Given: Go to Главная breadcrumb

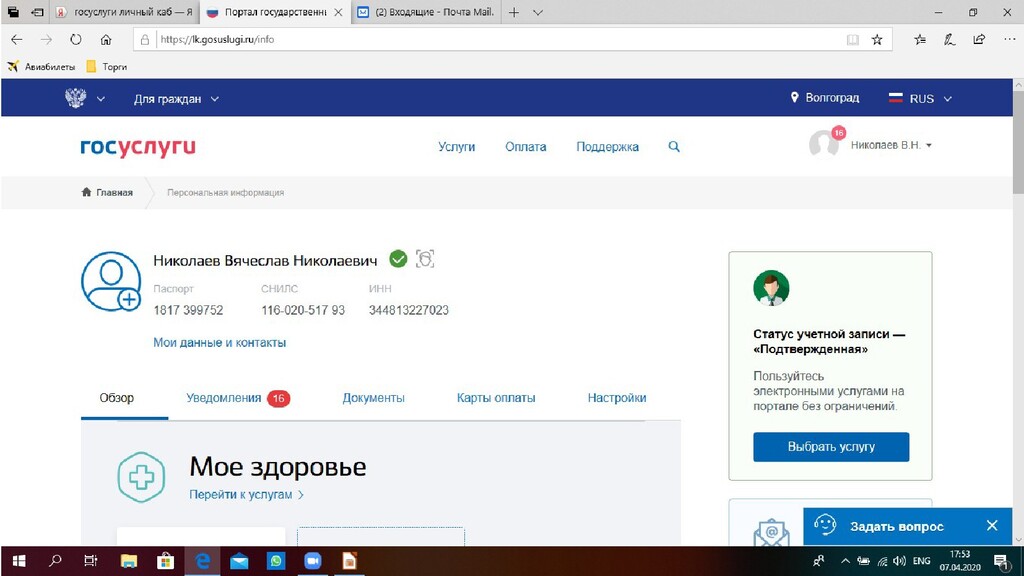Looking at the screenshot, I should (x=107, y=193).
